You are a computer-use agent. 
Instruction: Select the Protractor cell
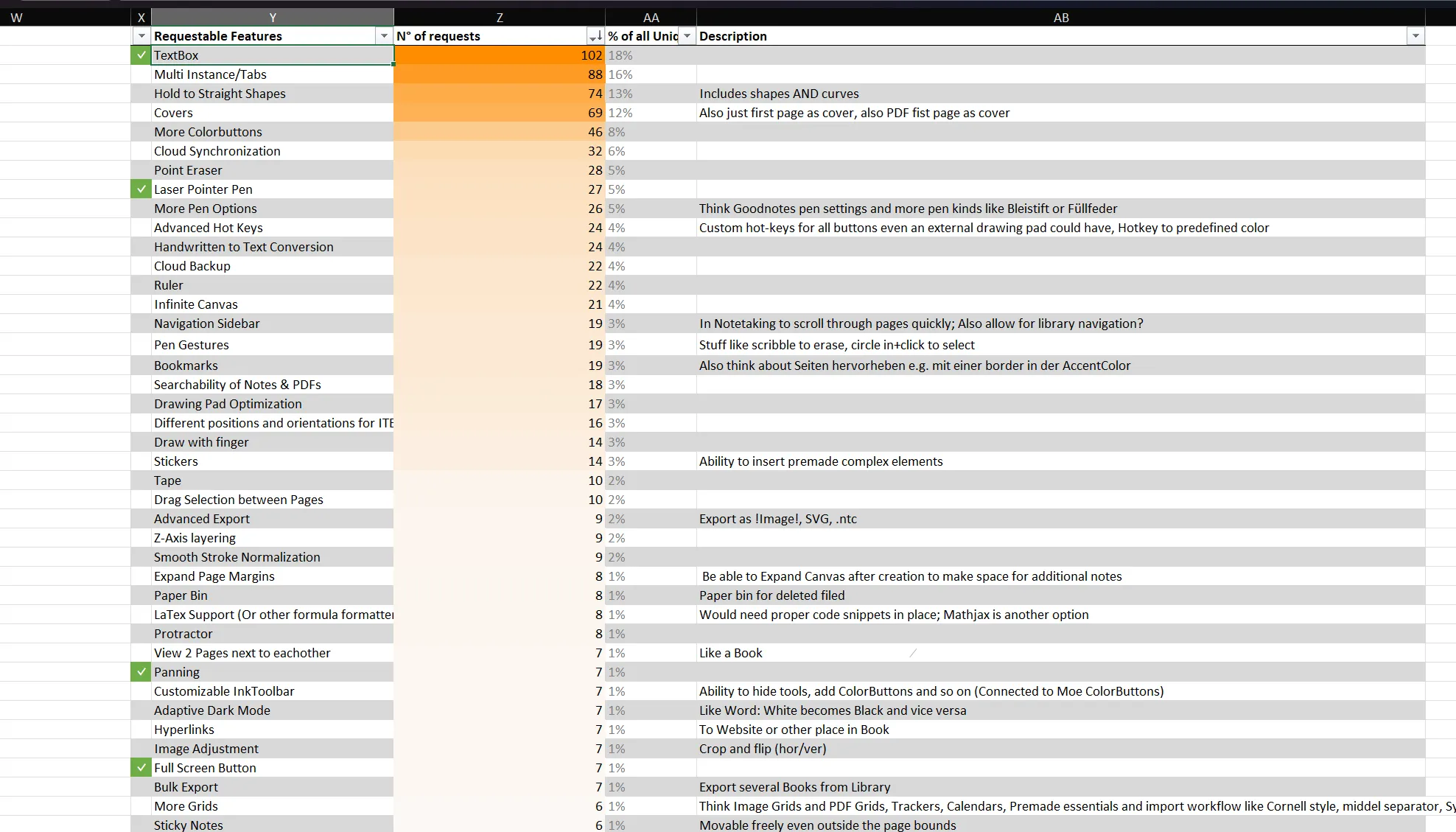pos(273,634)
